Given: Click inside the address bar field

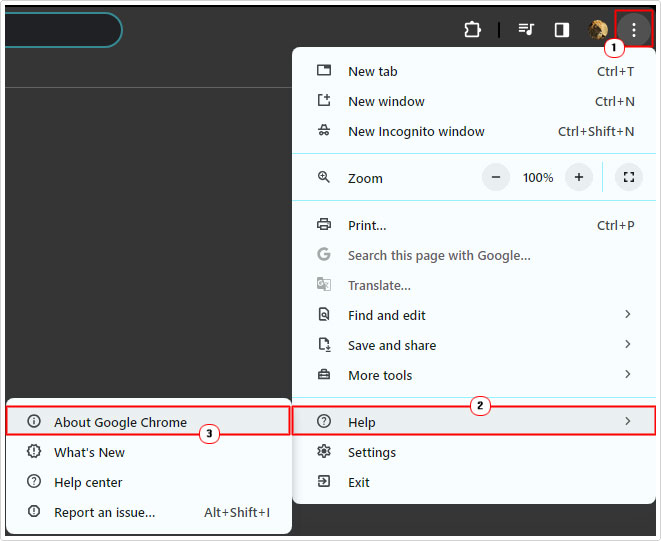Looking at the screenshot, I should tap(63, 30).
